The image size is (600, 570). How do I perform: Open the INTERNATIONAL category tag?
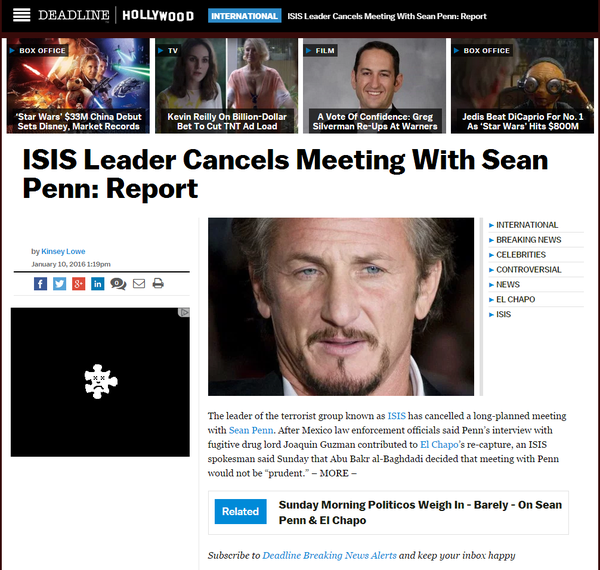[x=527, y=225]
